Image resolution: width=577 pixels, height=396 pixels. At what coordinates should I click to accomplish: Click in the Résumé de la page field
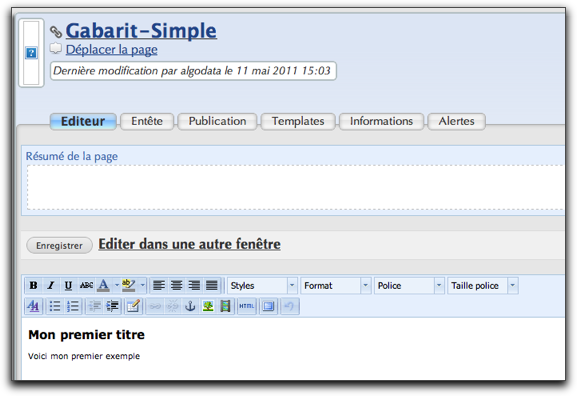[295, 188]
